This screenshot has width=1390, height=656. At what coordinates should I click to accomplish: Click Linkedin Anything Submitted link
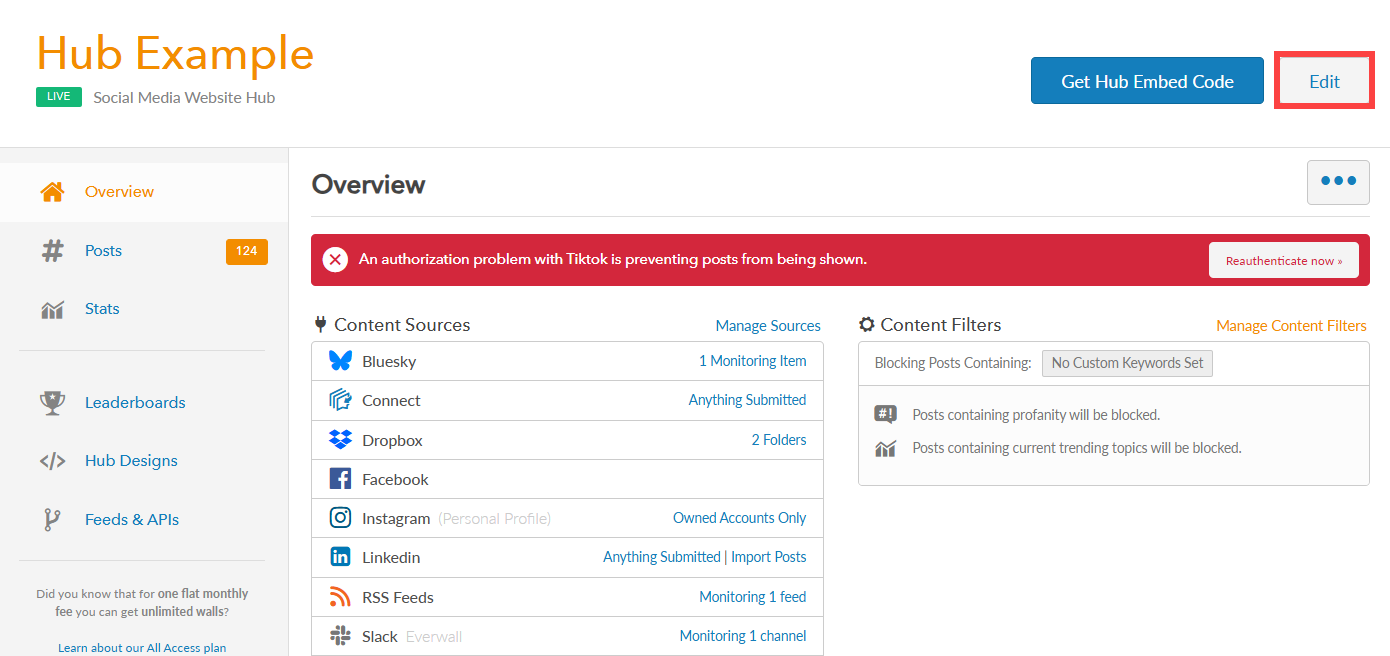(x=662, y=557)
